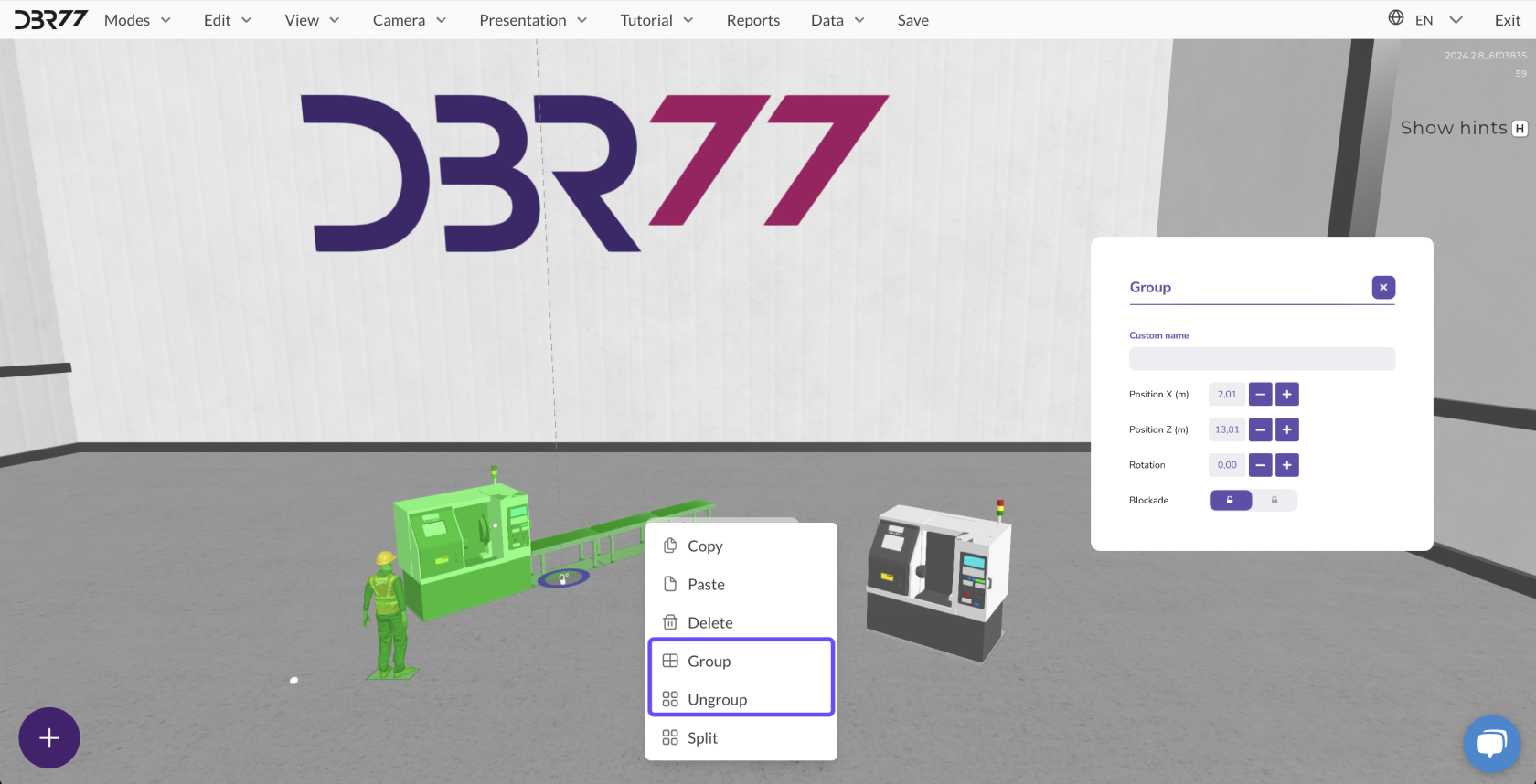Exit the application via Exit
The height and width of the screenshot is (784, 1536).
coord(1508,20)
